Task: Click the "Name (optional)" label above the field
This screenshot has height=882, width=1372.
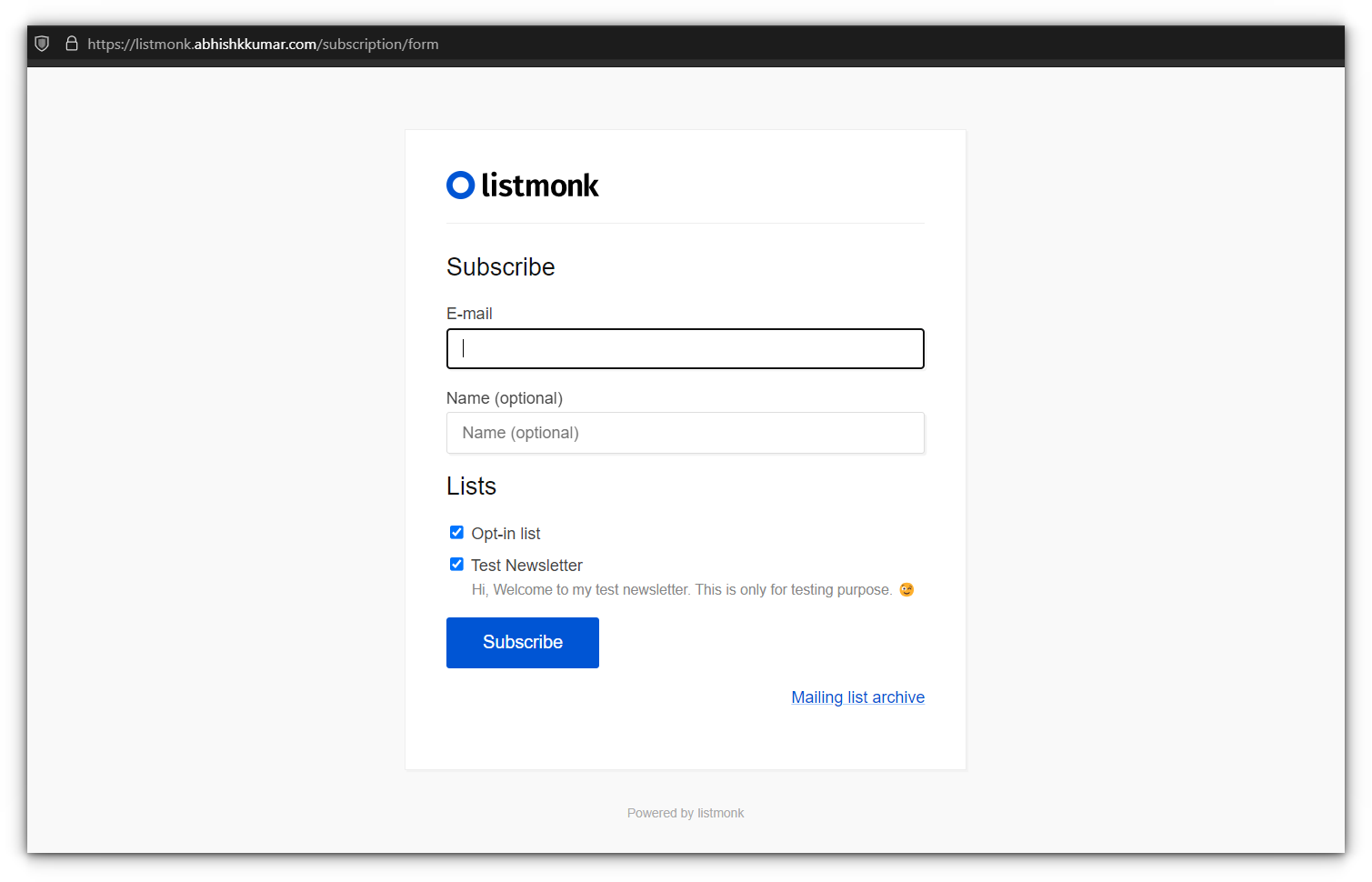Action: coord(505,398)
